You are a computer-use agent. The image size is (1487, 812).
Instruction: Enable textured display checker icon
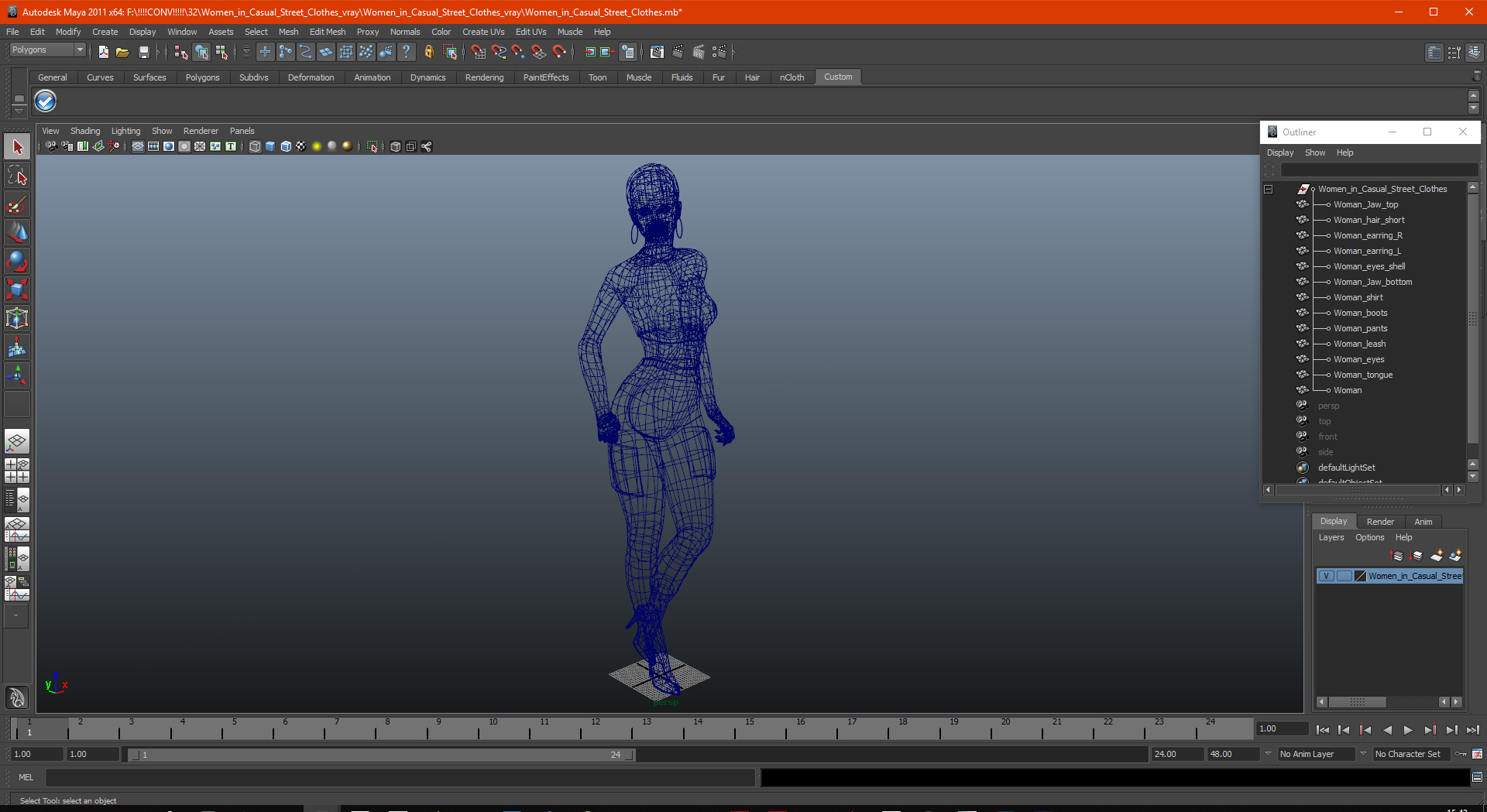pyautogui.click(x=301, y=146)
